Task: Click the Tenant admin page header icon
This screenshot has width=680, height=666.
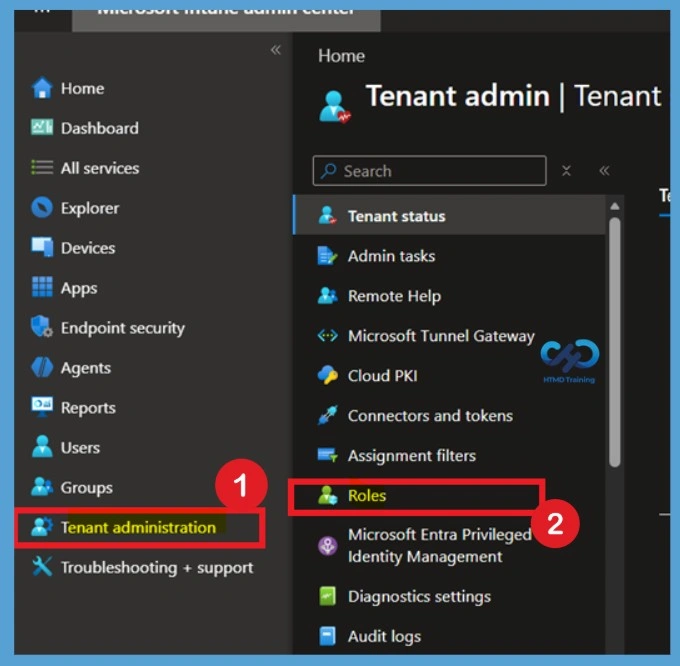Action: pyautogui.click(x=334, y=107)
